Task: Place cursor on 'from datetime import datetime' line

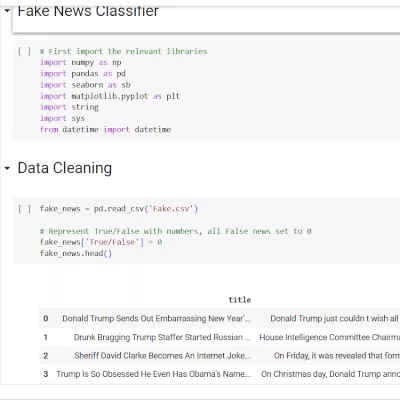Action: click(x=105, y=129)
